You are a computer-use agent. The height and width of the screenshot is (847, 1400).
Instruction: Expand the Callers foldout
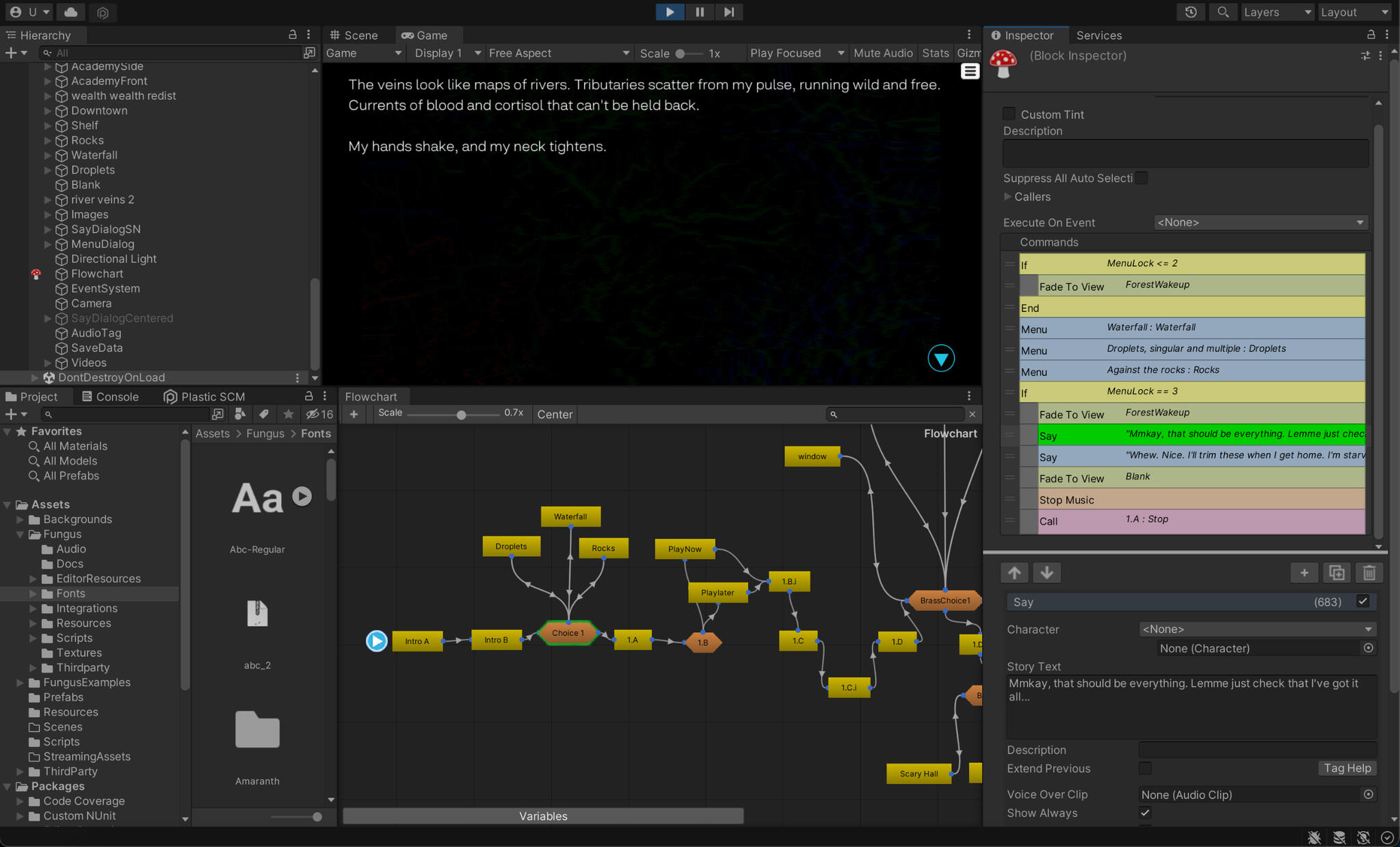(1007, 197)
